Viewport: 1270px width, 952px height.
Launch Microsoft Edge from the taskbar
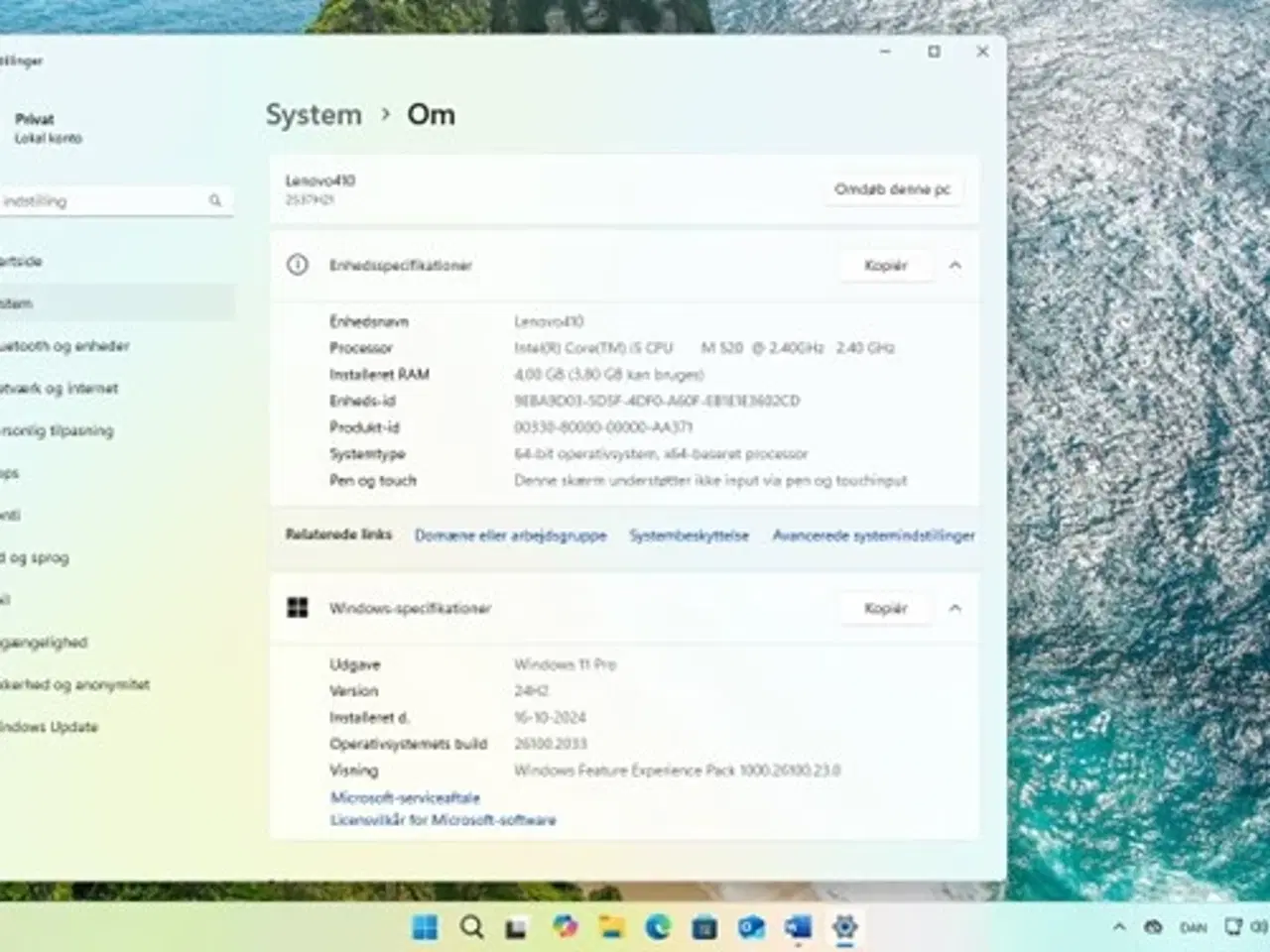(658, 927)
